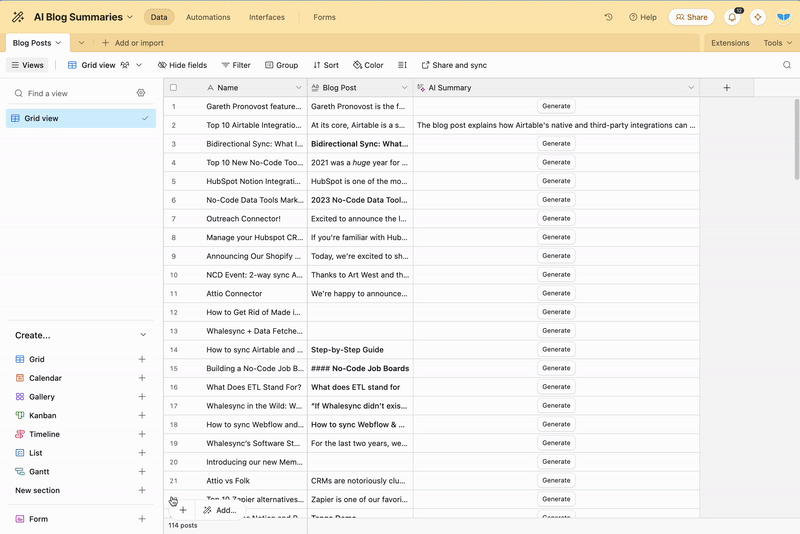This screenshot has width=800, height=534.
Task: Create a new Gallery view with its plus icon
Action: tap(142, 396)
